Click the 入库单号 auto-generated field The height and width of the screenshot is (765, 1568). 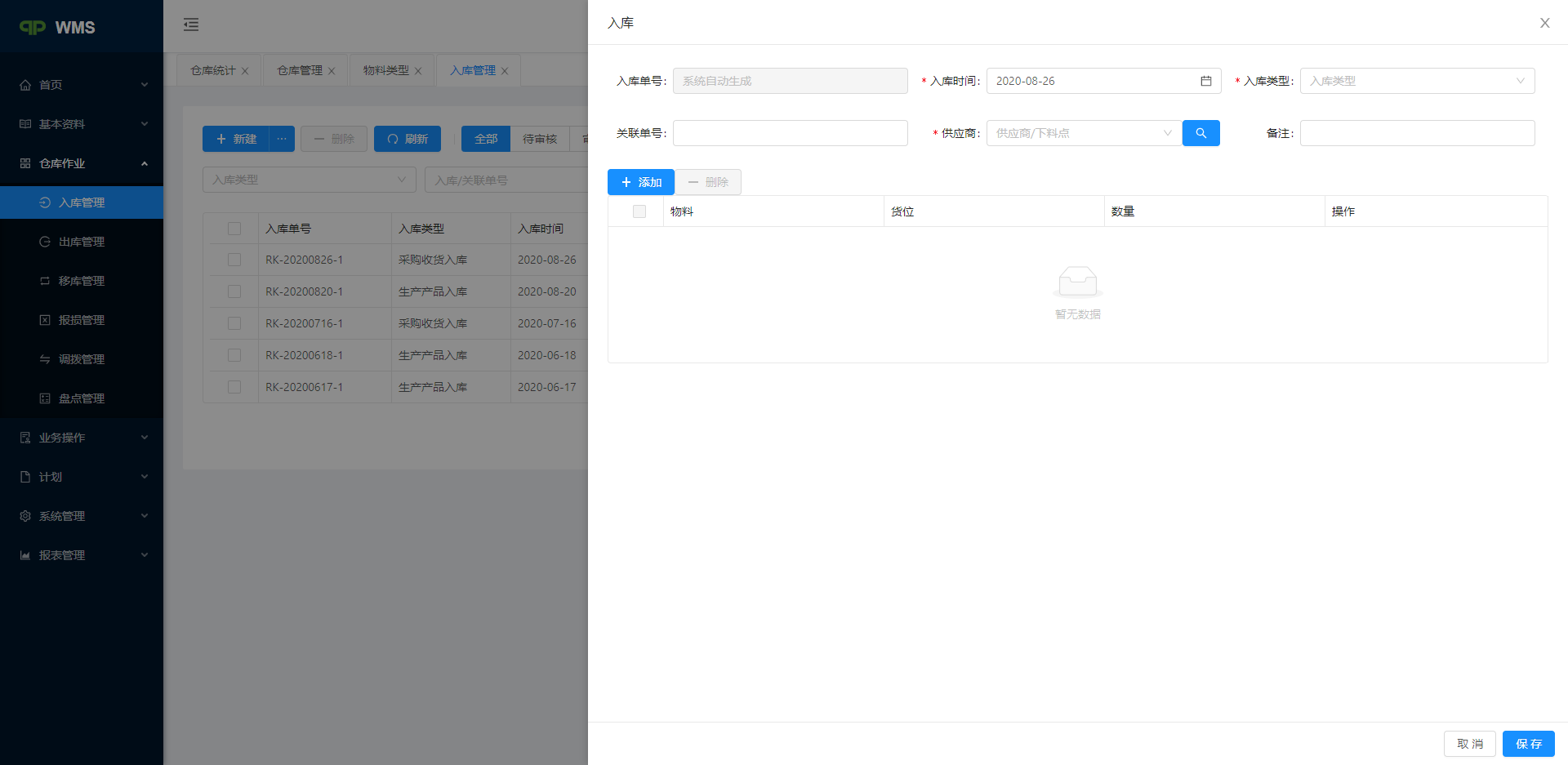point(790,81)
